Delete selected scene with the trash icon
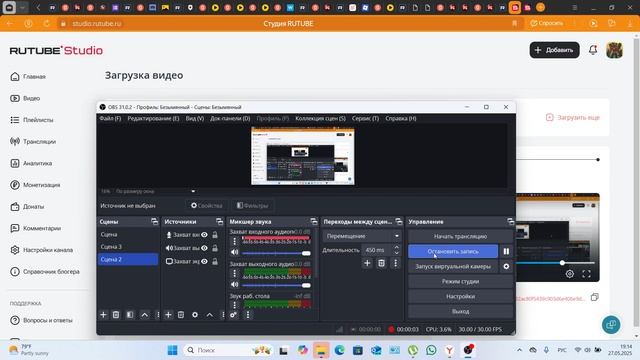Viewport: 640px width, 360px height. click(x=116, y=315)
